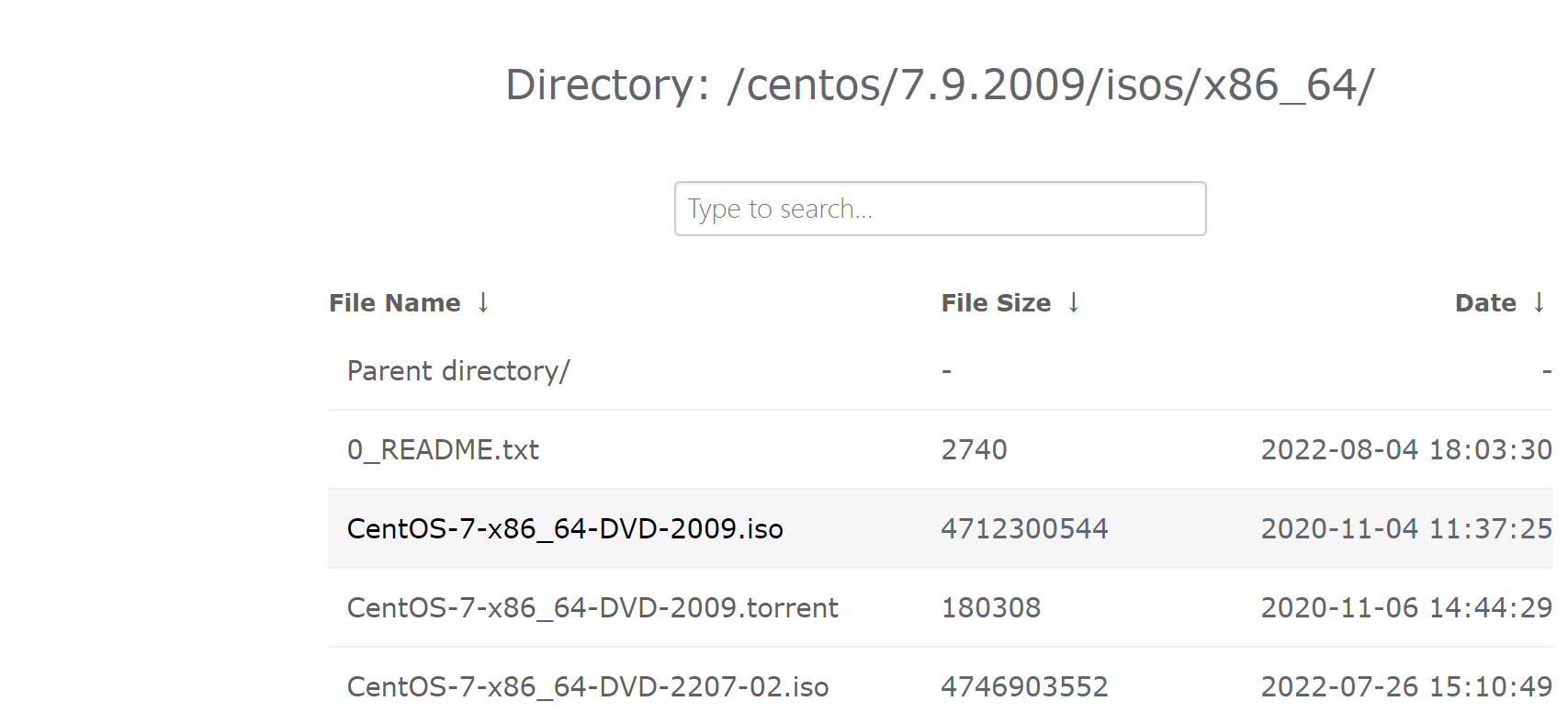
Task: Click the 2022-08-04 18:03:30 date entry
Action: [1405, 450]
